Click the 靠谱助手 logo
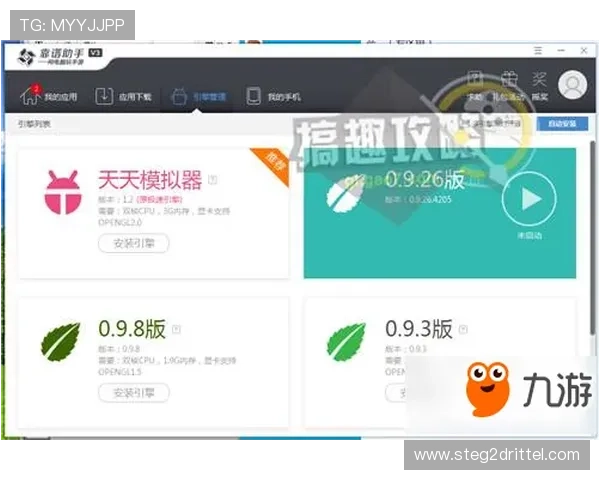The height and width of the screenshot is (480, 600). coord(60,56)
